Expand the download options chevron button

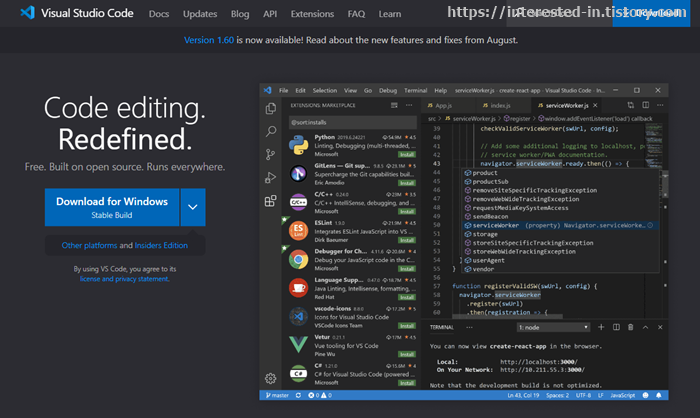pos(193,207)
